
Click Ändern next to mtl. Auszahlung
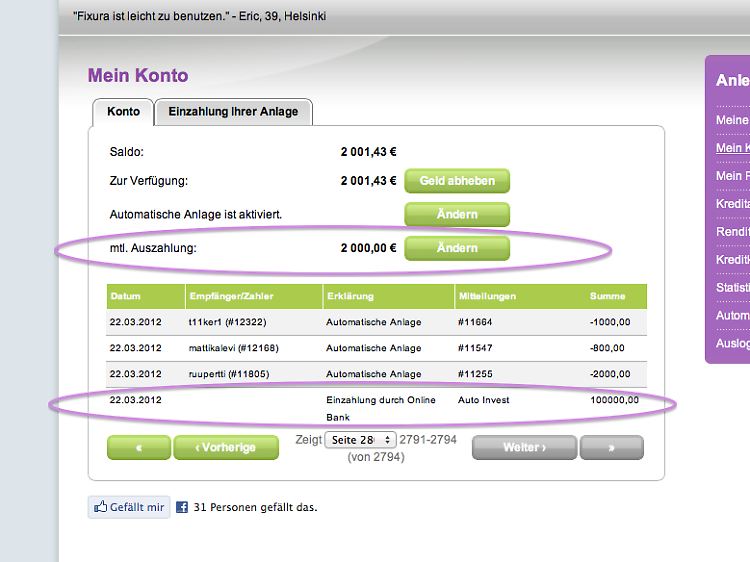click(x=457, y=248)
